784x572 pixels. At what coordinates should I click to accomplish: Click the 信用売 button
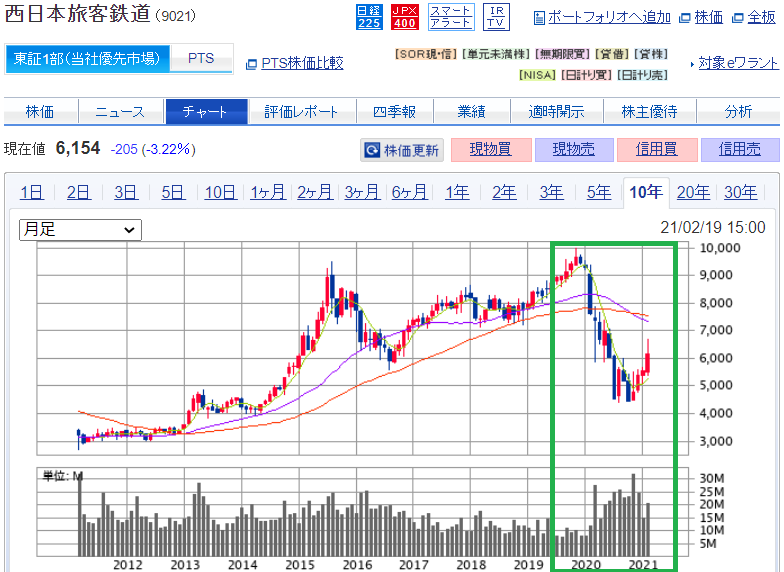[x=740, y=150]
